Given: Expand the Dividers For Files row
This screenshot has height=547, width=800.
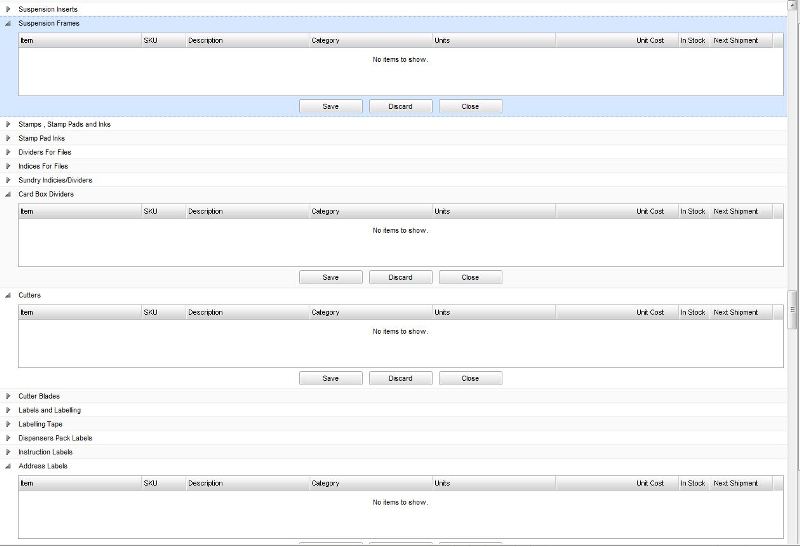Looking at the screenshot, I should pos(8,152).
